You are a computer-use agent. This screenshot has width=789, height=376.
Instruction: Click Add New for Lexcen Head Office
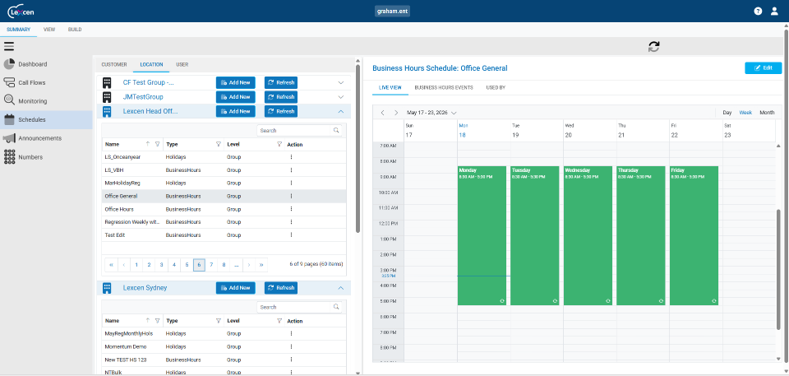coord(235,111)
